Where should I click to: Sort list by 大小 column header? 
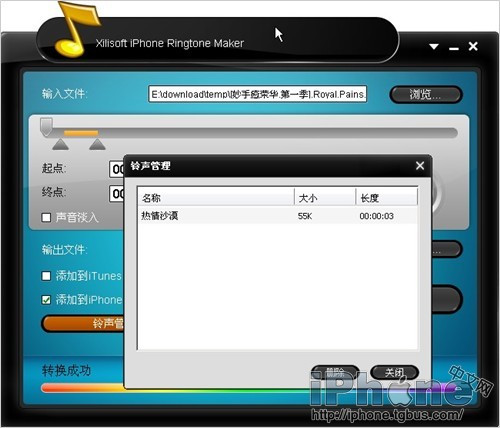pyautogui.click(x=325, y=198)
